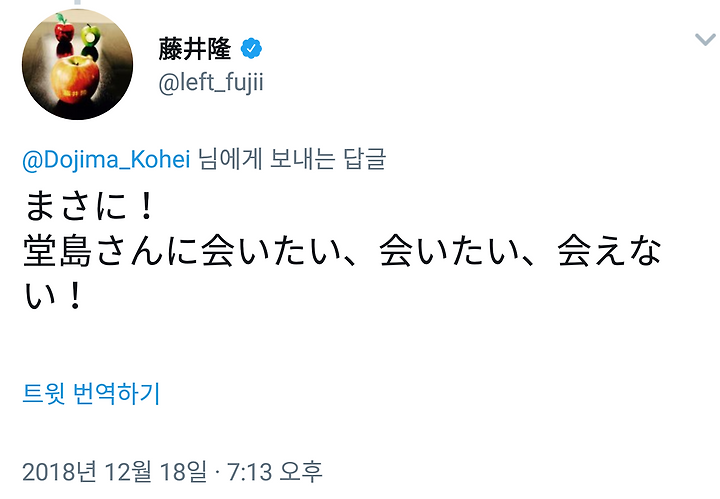The image size is (720, 499).
Task: Click the green apple in avatar
Action: [91, 35]
